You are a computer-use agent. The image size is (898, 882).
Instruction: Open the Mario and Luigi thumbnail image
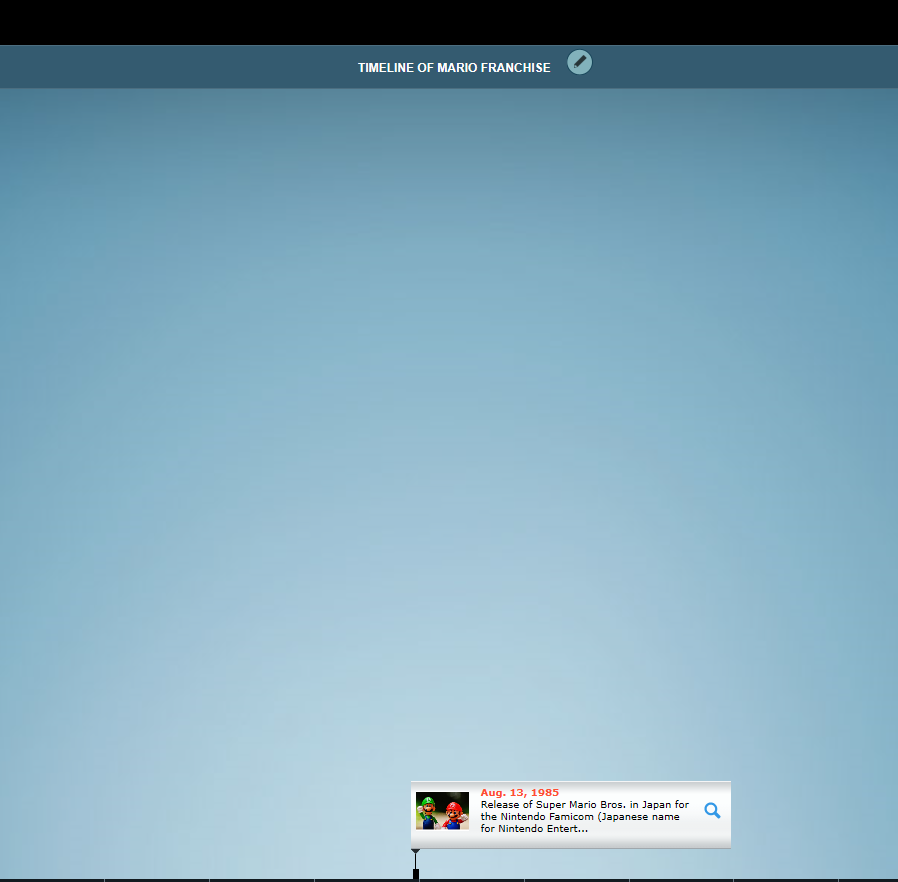click(x=442, y=810)
